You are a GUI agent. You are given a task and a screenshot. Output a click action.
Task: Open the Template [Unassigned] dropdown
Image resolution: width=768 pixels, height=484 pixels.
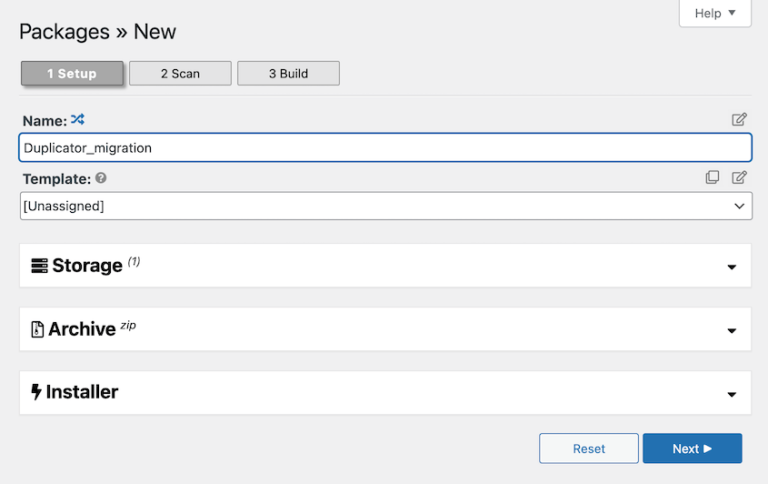point(385,206)
